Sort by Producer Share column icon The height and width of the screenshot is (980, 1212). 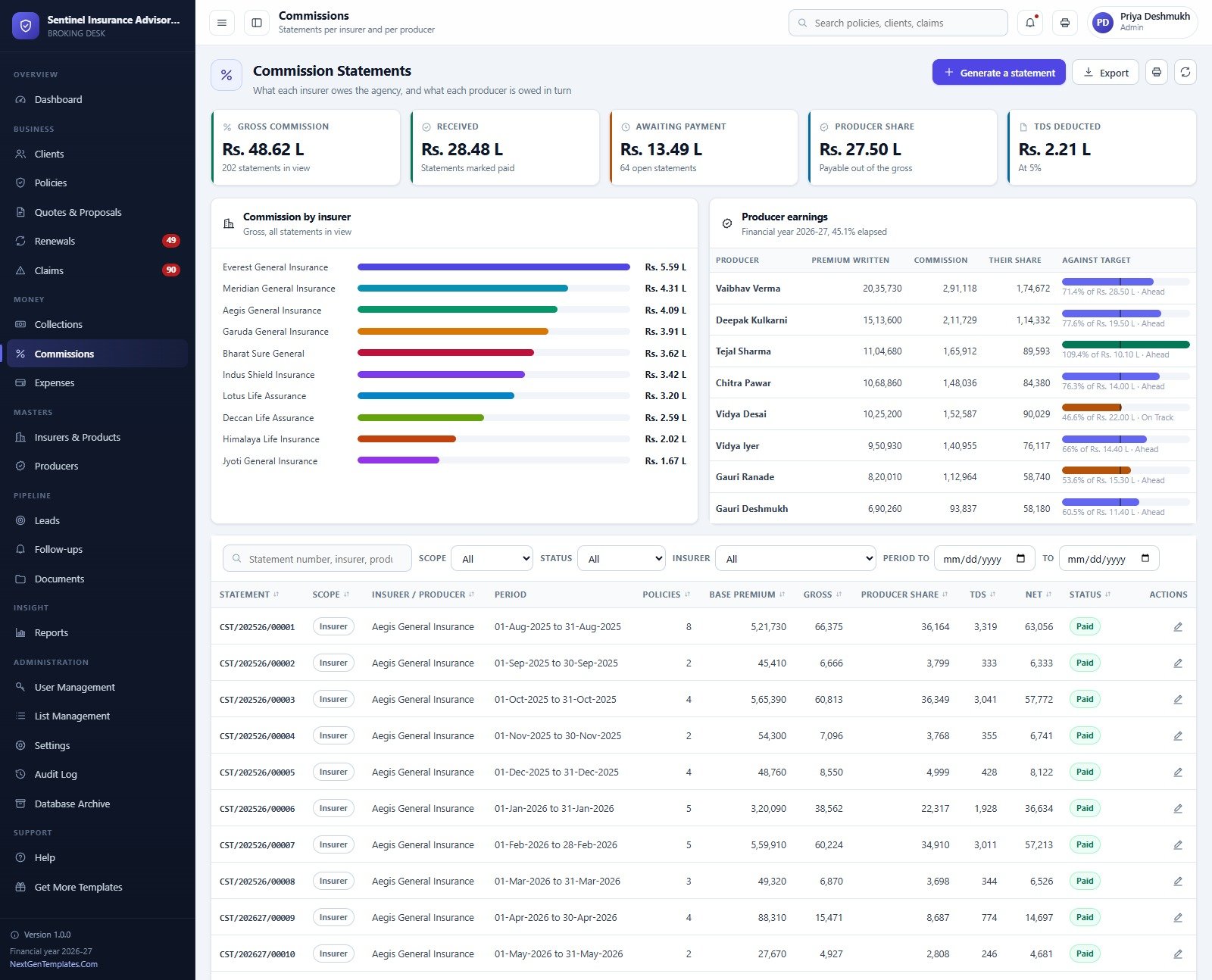click(945, 595)
